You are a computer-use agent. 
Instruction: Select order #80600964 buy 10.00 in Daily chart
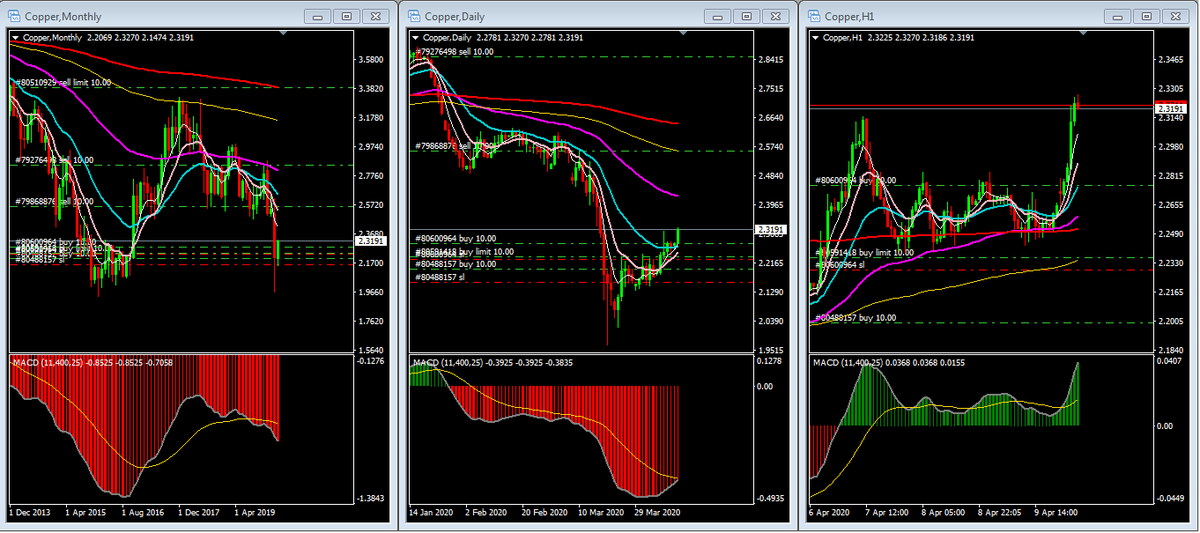coord(455,239)
